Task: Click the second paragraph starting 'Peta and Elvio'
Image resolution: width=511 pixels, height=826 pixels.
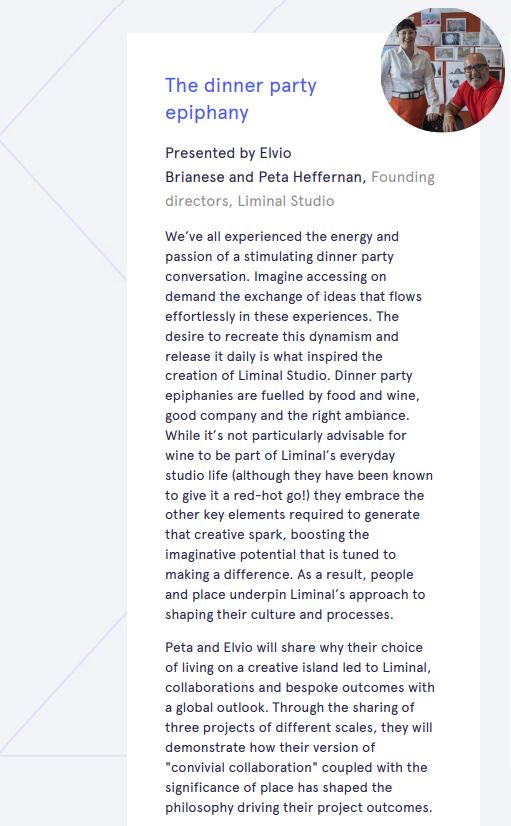Action: coord(300,727)
